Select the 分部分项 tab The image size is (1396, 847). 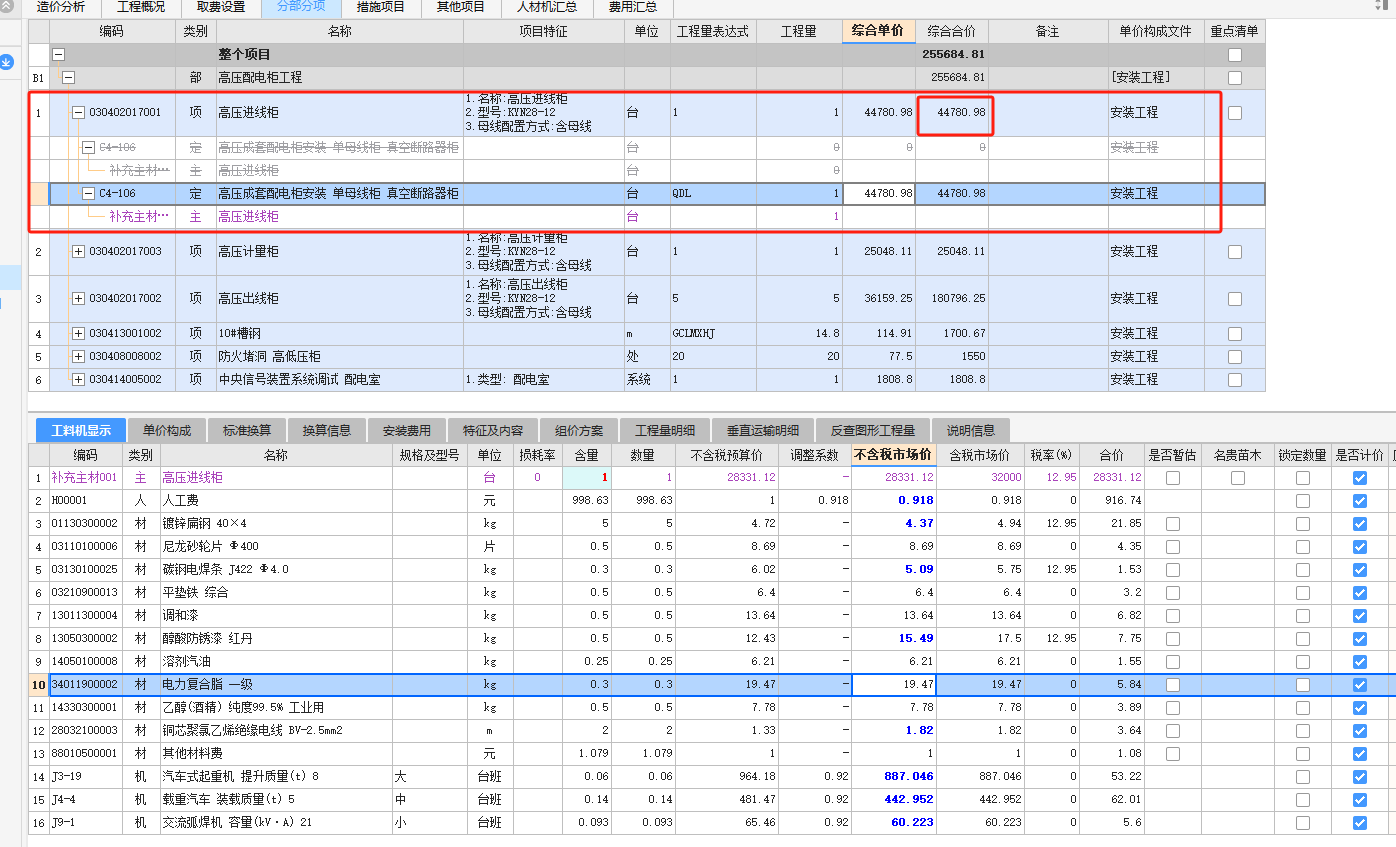pyautogui.click(x=300, y=7)
